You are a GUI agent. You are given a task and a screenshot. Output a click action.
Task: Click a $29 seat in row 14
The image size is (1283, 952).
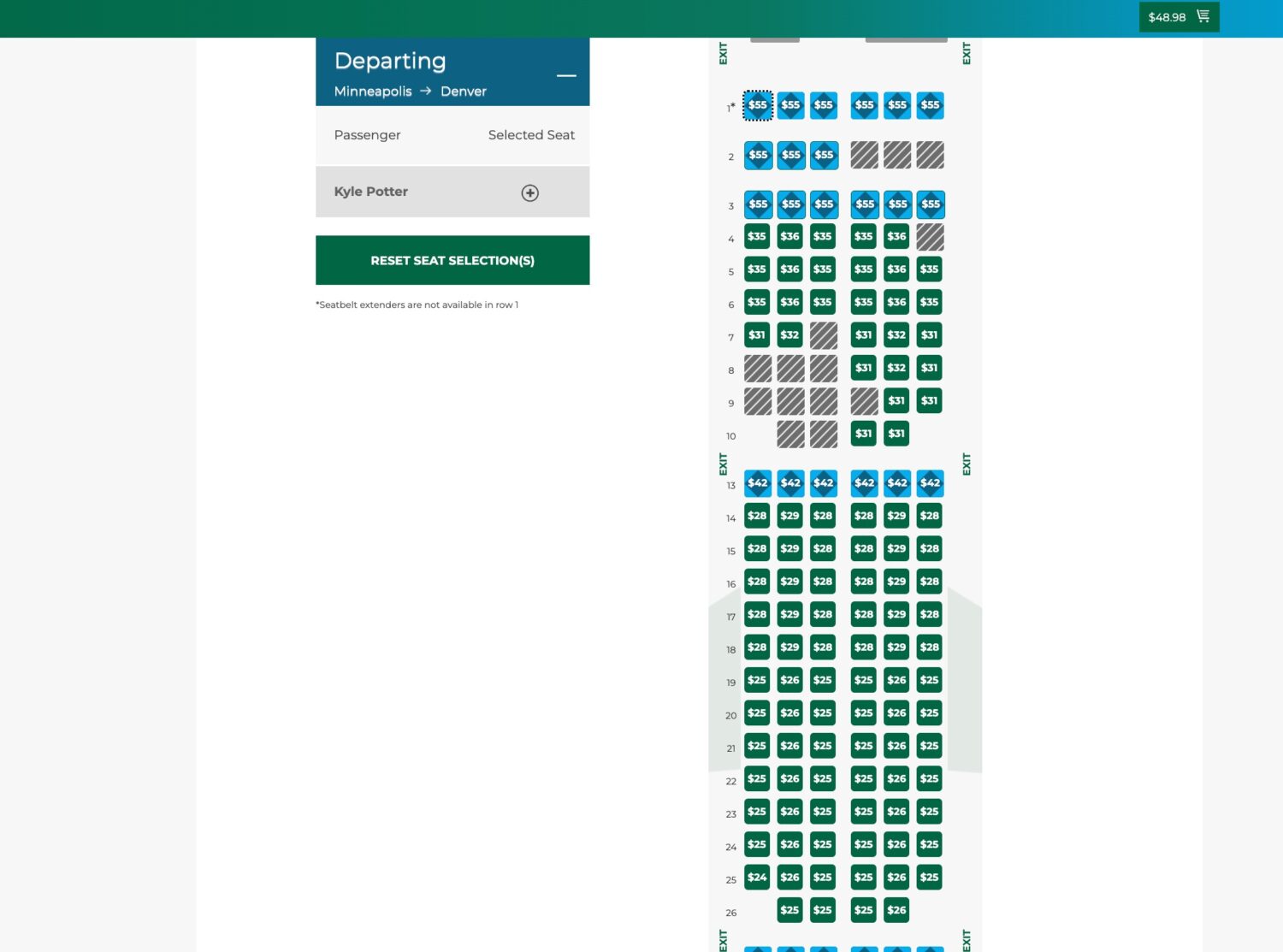(789, 515)
